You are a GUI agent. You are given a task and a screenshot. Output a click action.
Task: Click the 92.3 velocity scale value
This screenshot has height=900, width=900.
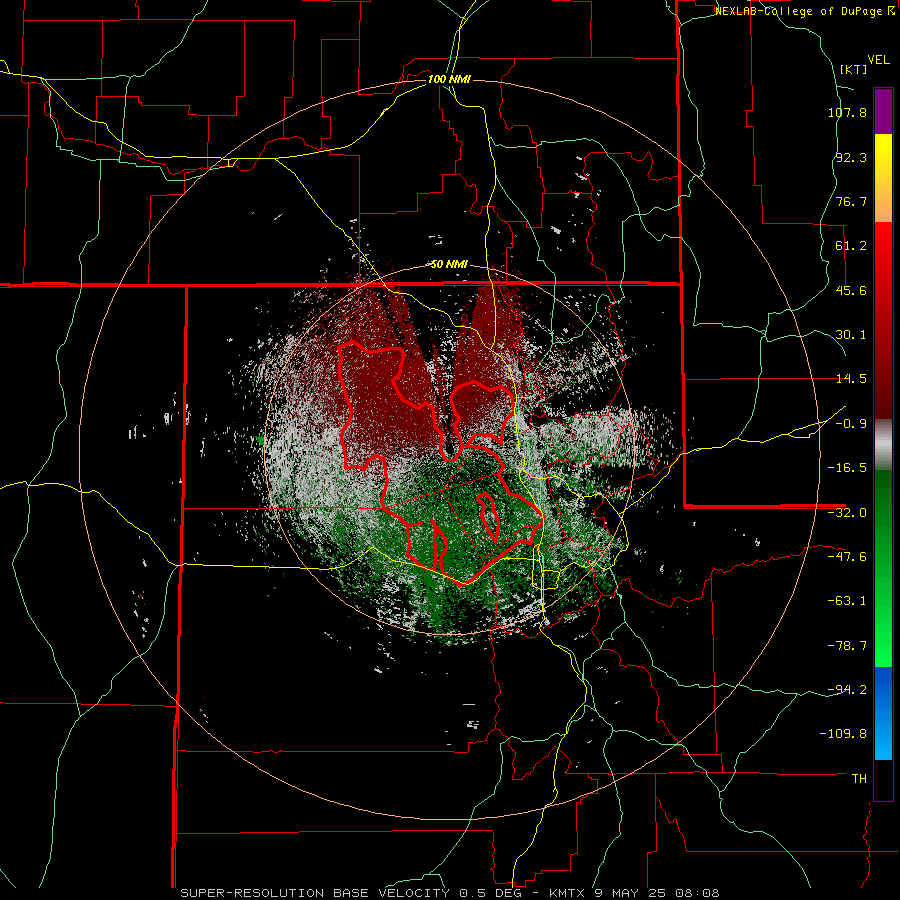click(x=851, y=157)
